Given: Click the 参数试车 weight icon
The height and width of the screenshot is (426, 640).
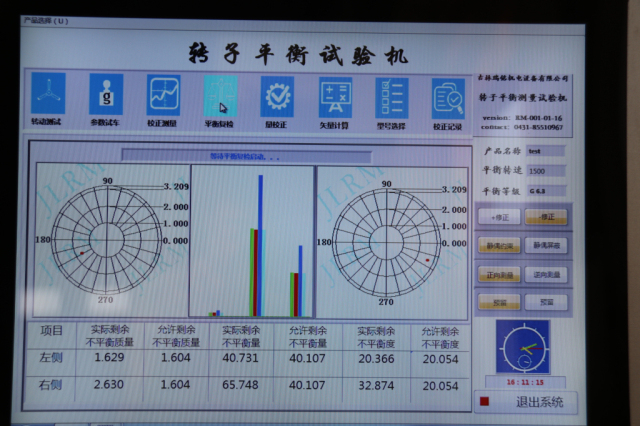Looking at the screenshot, I should click(x=105, y=95).
